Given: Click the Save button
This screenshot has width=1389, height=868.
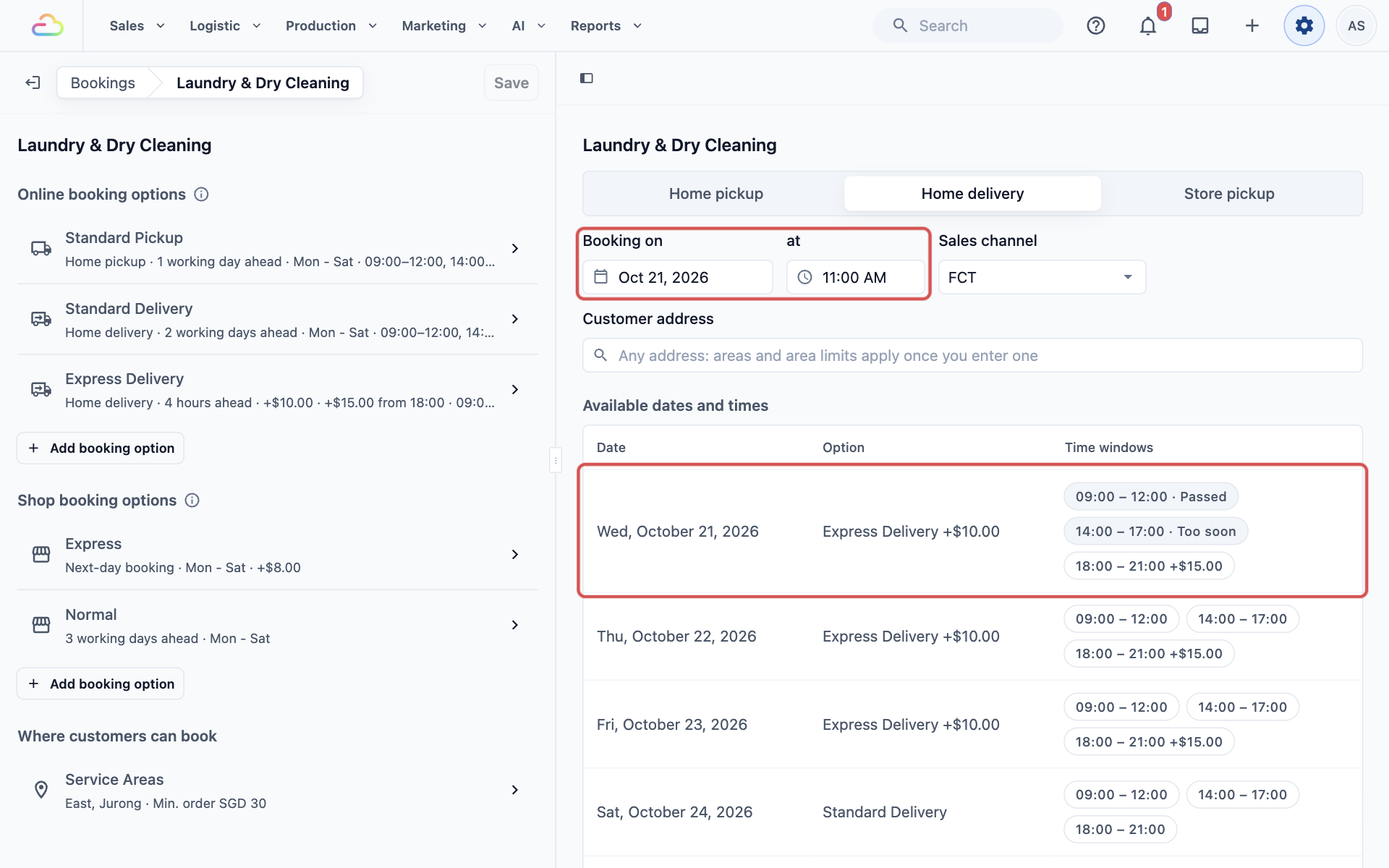Looking at the screenshot, I should [x=511, y=83].
